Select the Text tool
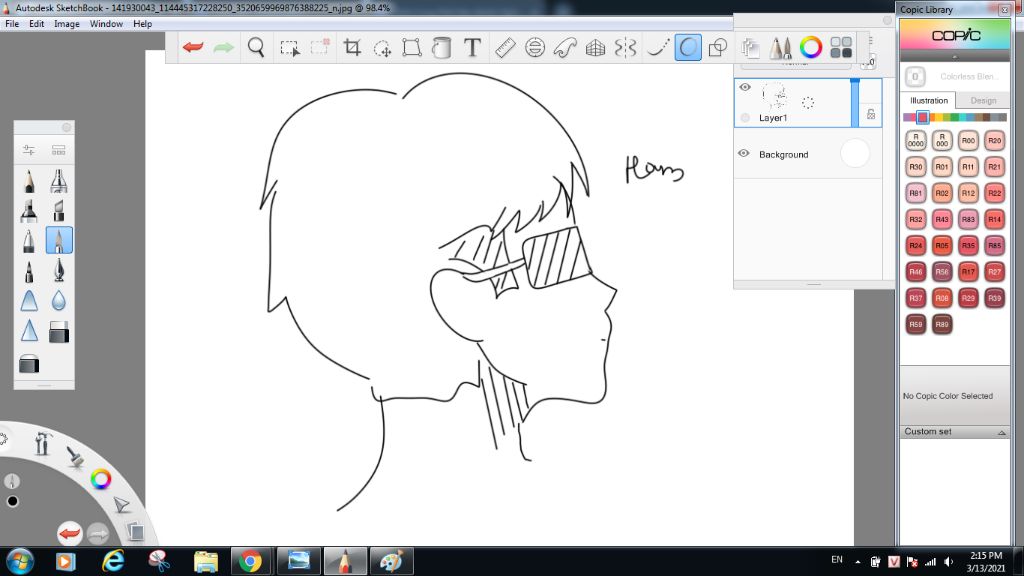This screenshot has width=1024, height=576. point(472,48)
